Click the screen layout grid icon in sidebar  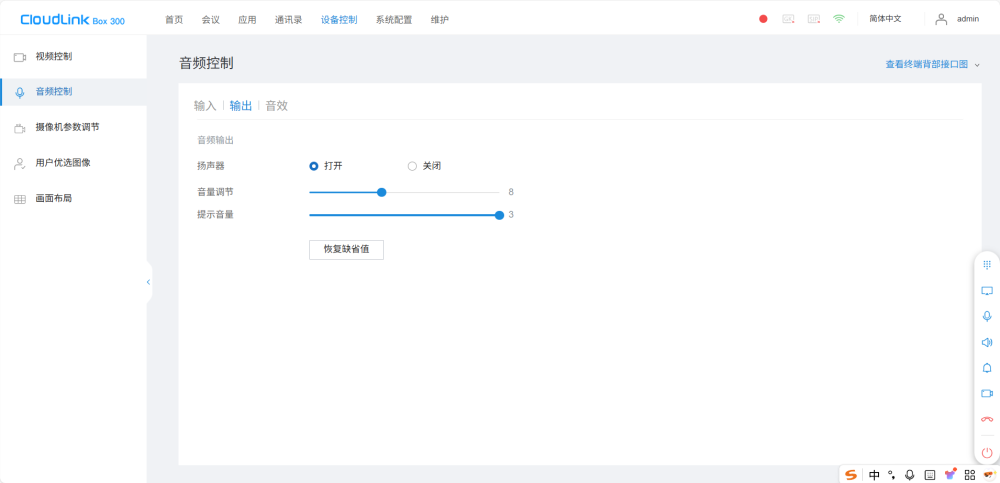[20, 199]
